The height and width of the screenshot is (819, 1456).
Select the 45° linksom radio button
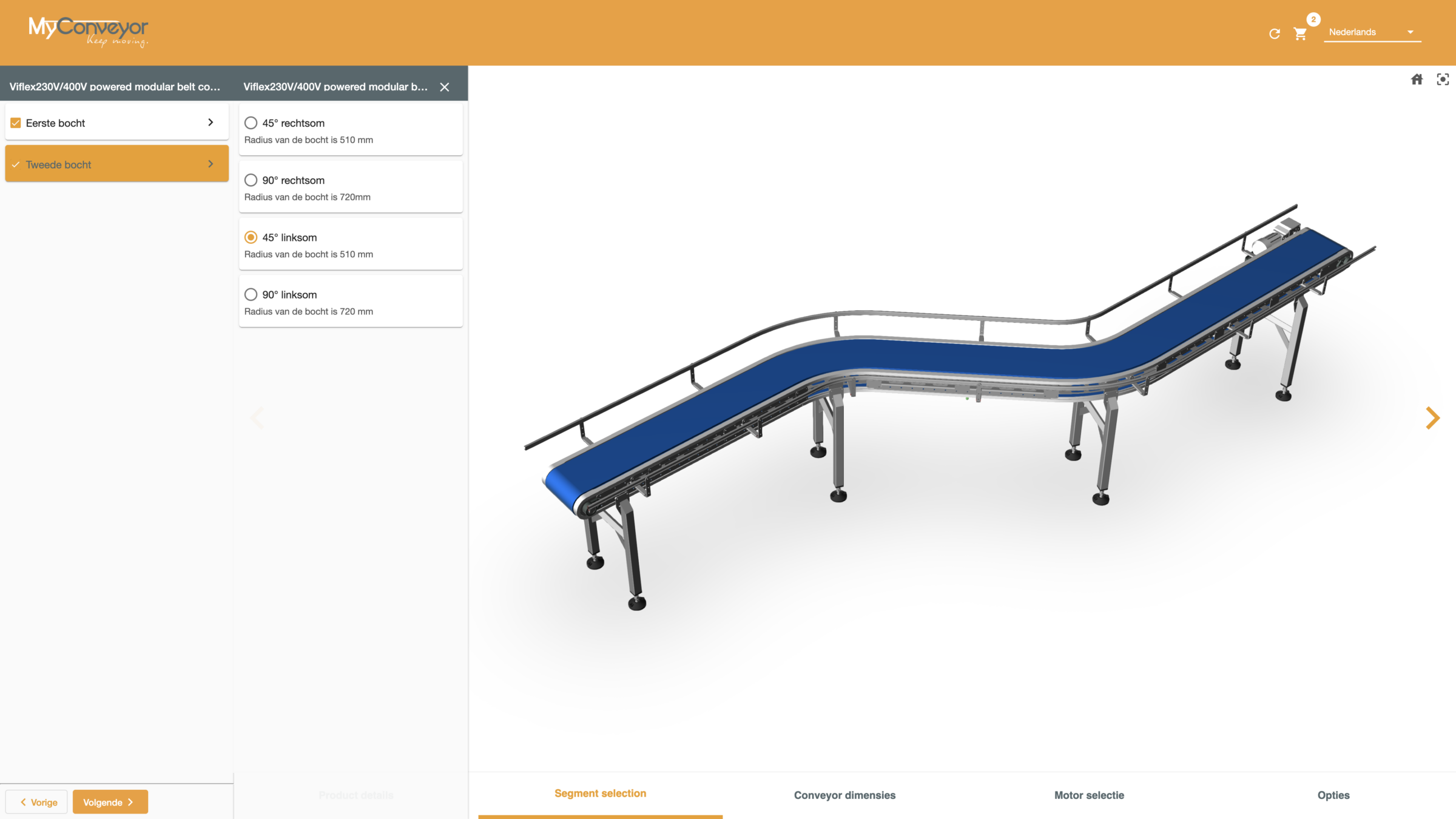251,237
